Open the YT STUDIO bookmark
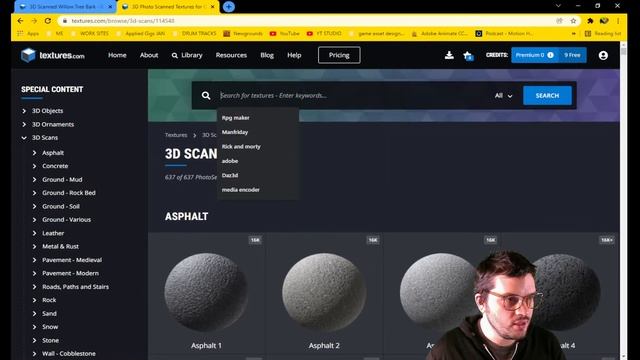640x360 pixels. pos(324,33)
